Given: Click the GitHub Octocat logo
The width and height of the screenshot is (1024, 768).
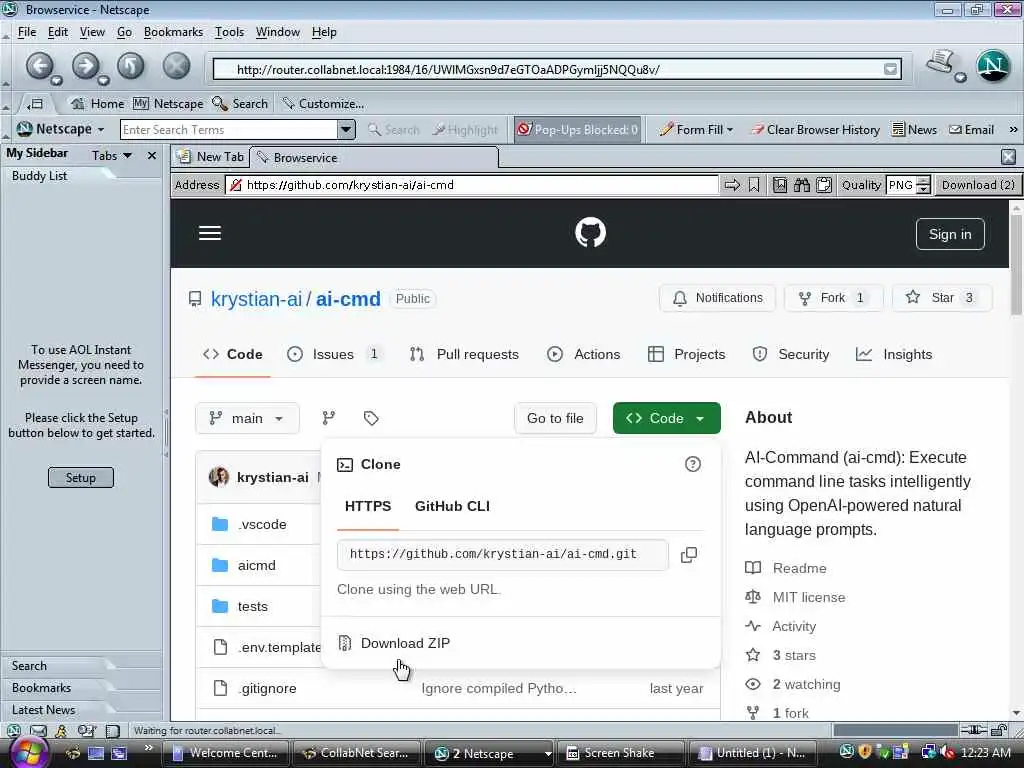Looking at the screenshot, I should tap(590, 232).
